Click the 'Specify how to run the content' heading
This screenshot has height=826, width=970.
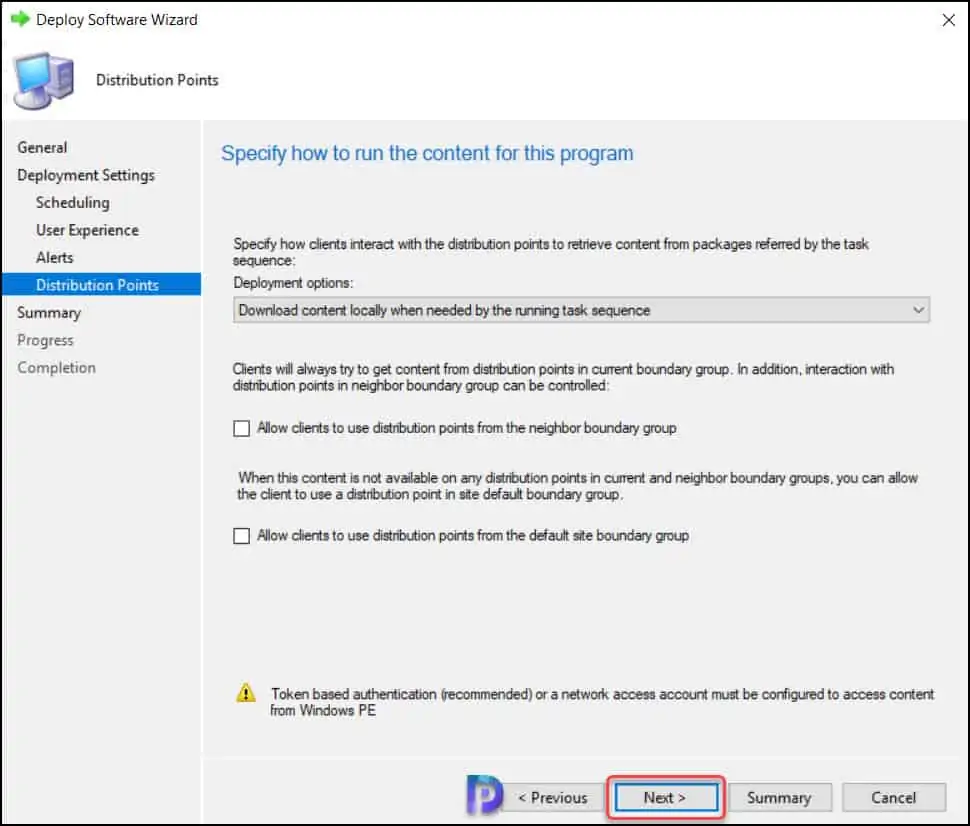click(x=427, y=153)
